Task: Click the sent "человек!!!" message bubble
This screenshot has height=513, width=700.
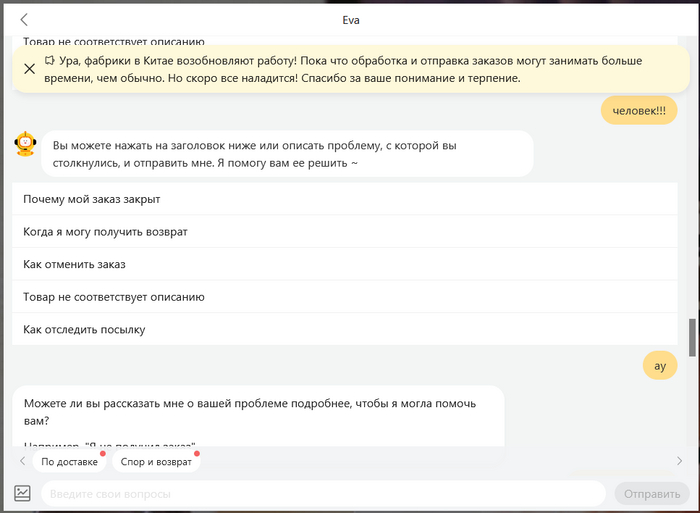Action: click(639, 110)
